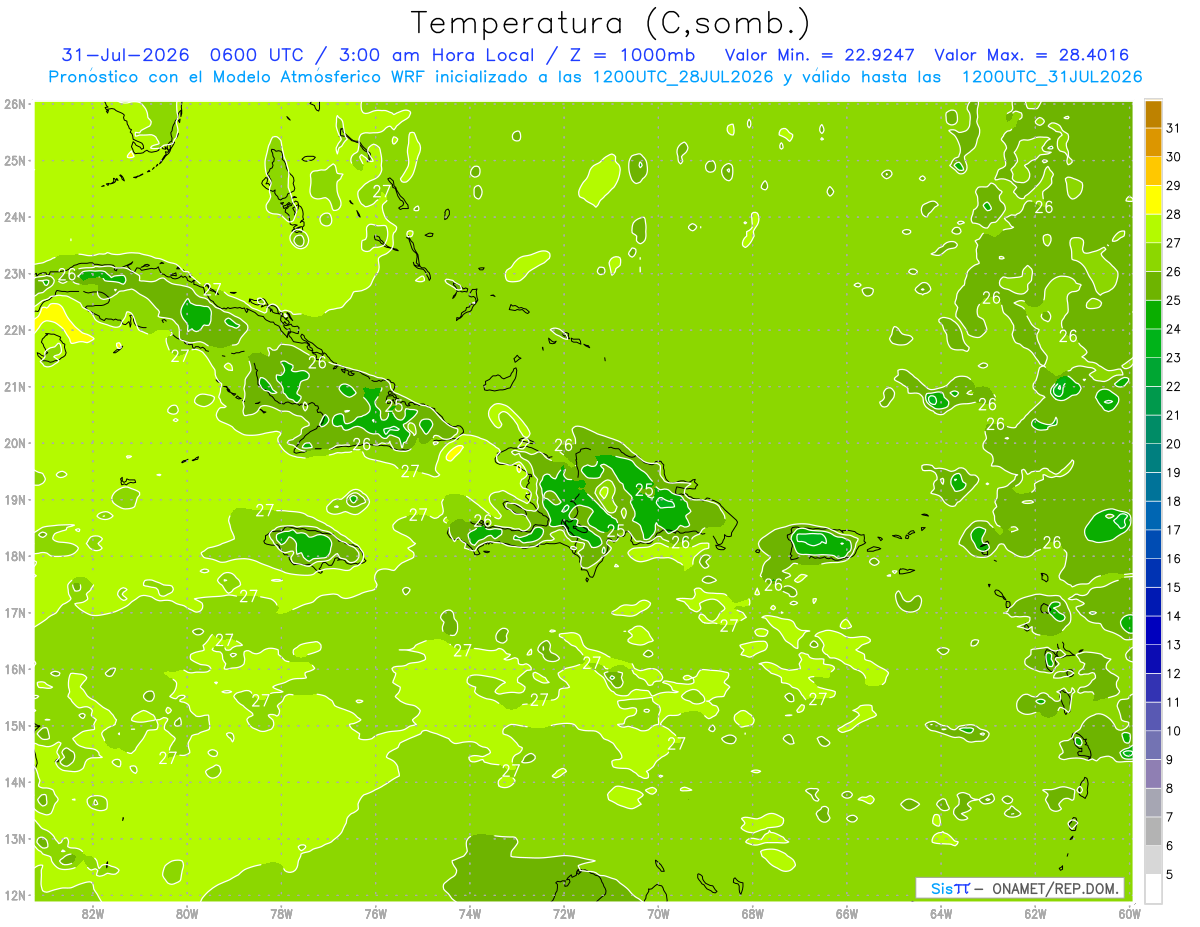Click the '16N' latitude axis label
Image resolution: width=1200 pixels, height=927 pixels.
coord(15,669)
